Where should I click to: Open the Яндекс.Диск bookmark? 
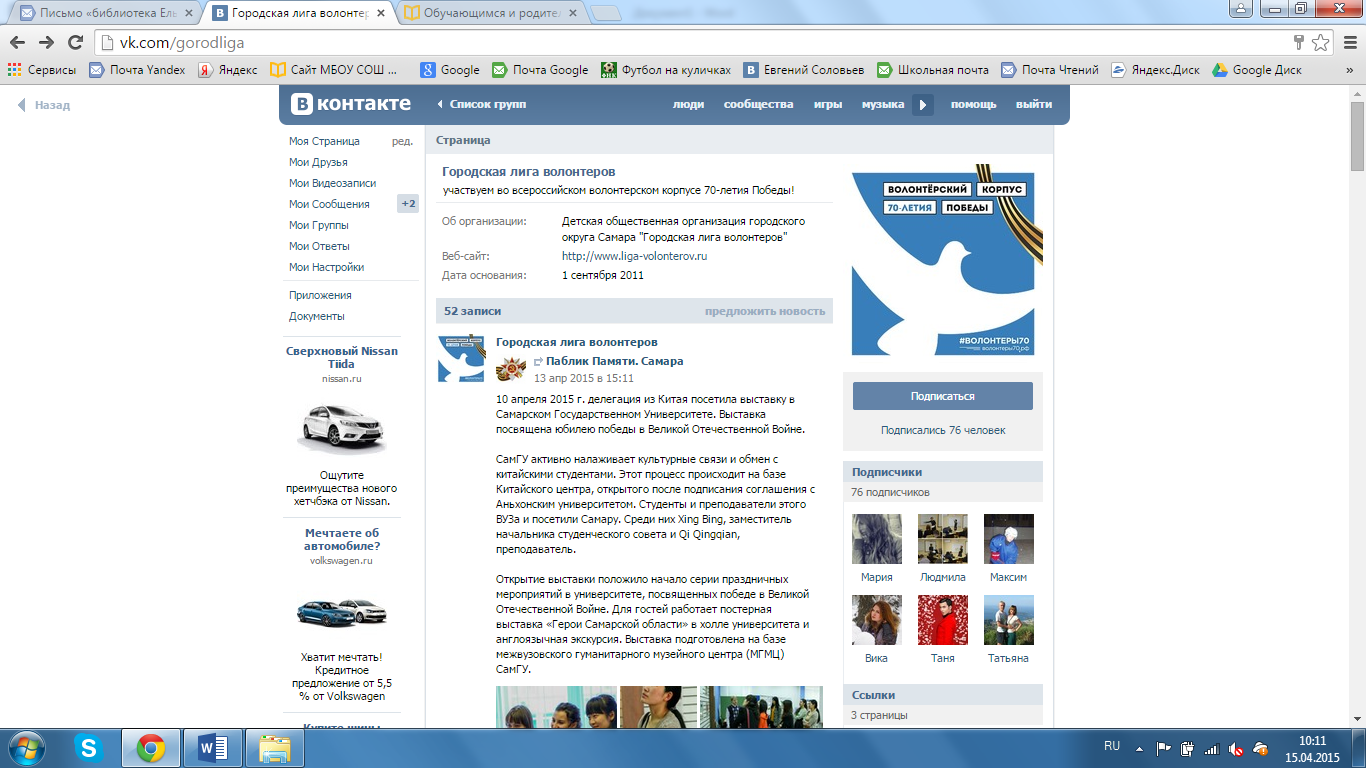pyautogui.click(x=1155, y=70)
